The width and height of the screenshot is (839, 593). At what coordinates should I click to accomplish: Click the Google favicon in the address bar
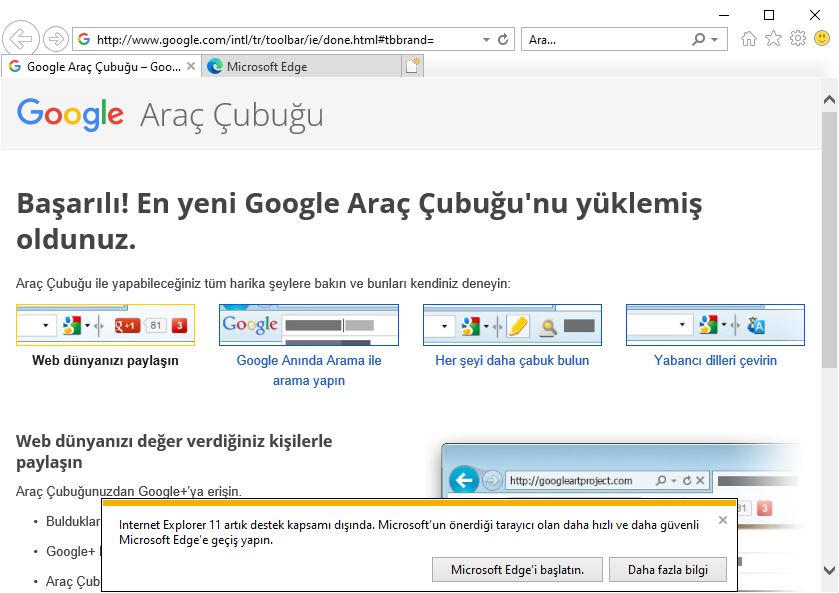(x=84, y=39)
